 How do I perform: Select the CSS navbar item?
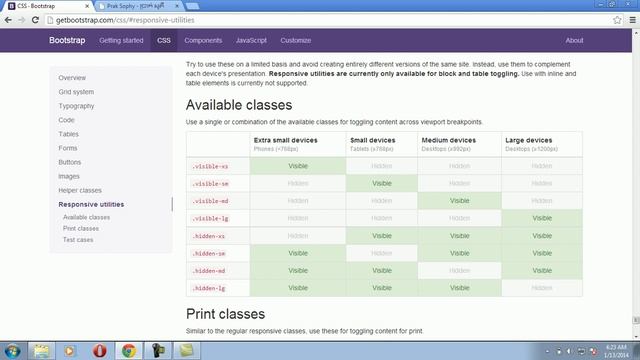[x=164, y=40]
